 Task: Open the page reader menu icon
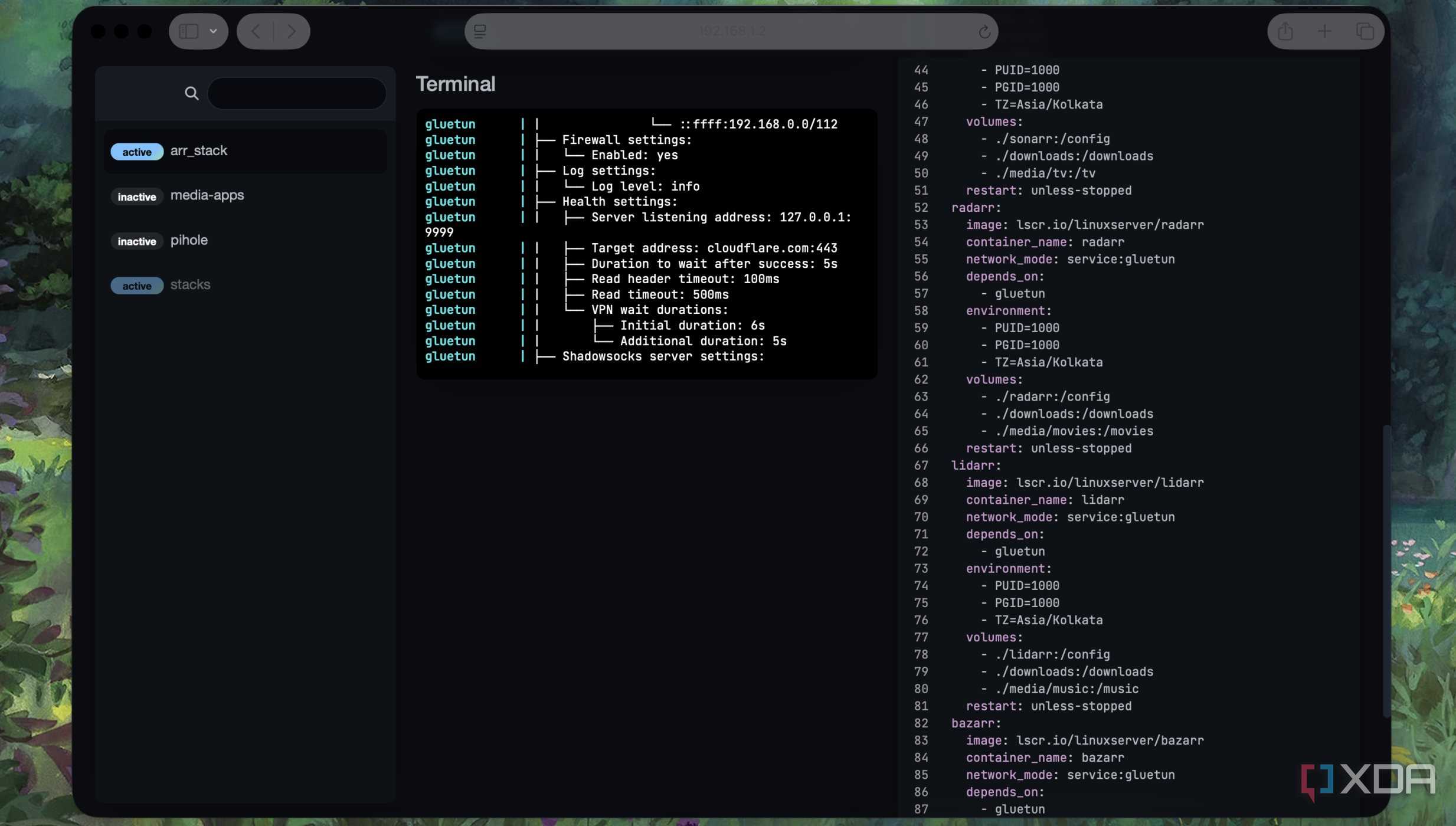pyautogui.click(x=480, y=31)
